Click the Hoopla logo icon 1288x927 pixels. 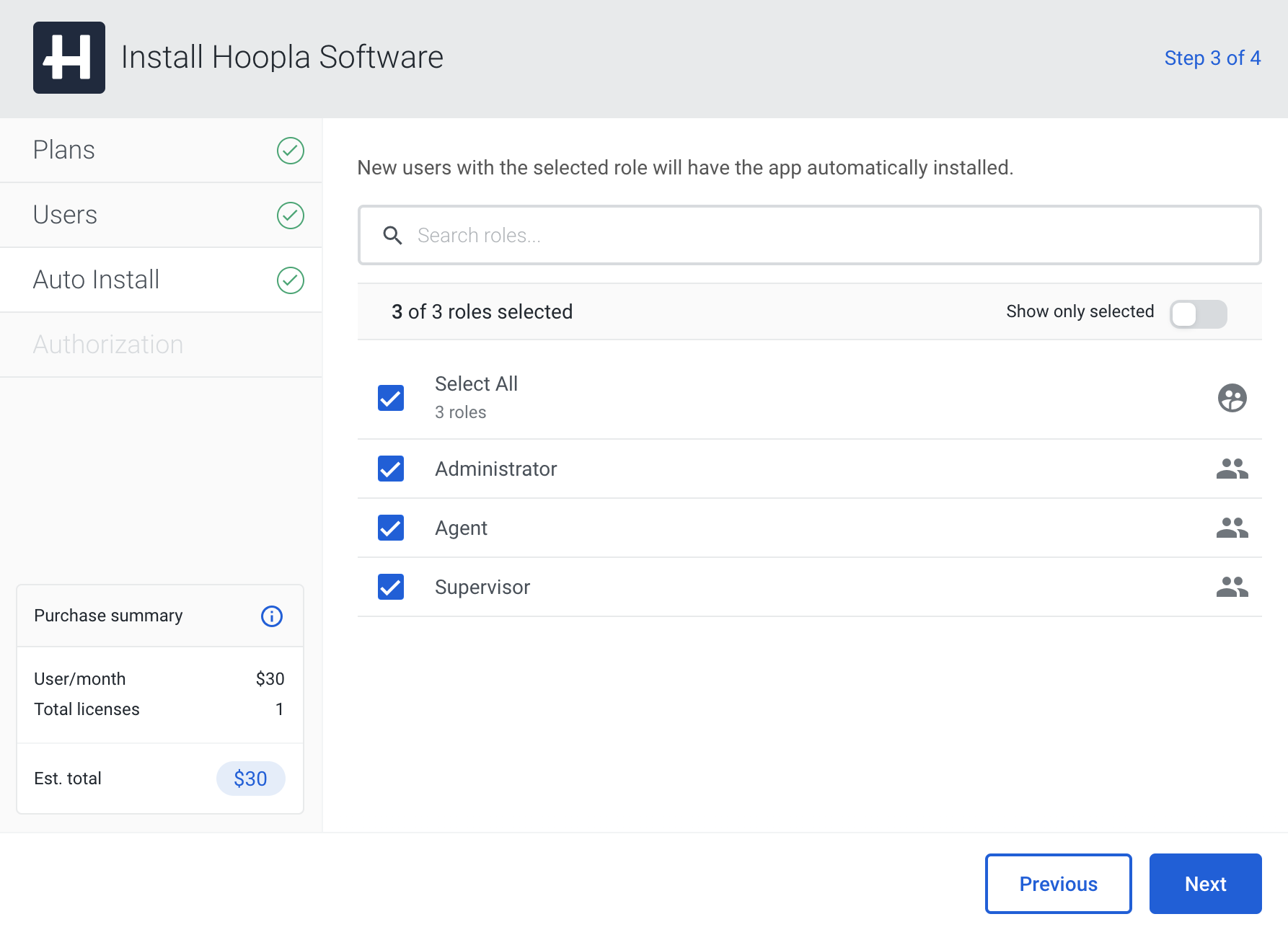point(69,57)
